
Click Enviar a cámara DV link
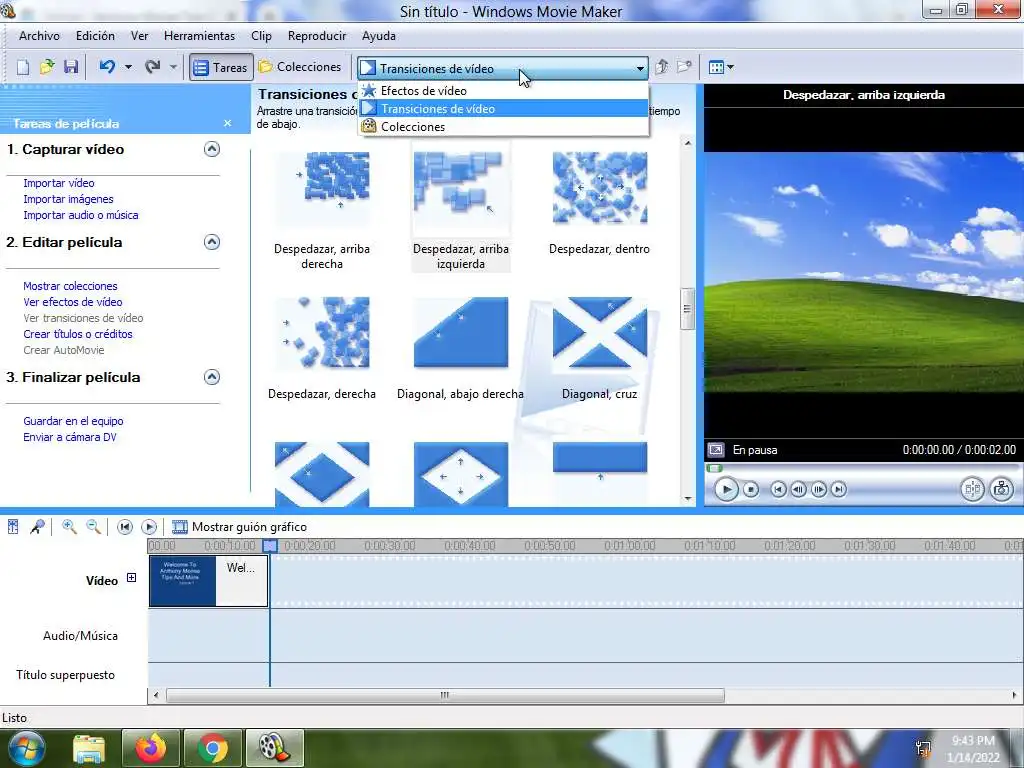click(70, 437)
